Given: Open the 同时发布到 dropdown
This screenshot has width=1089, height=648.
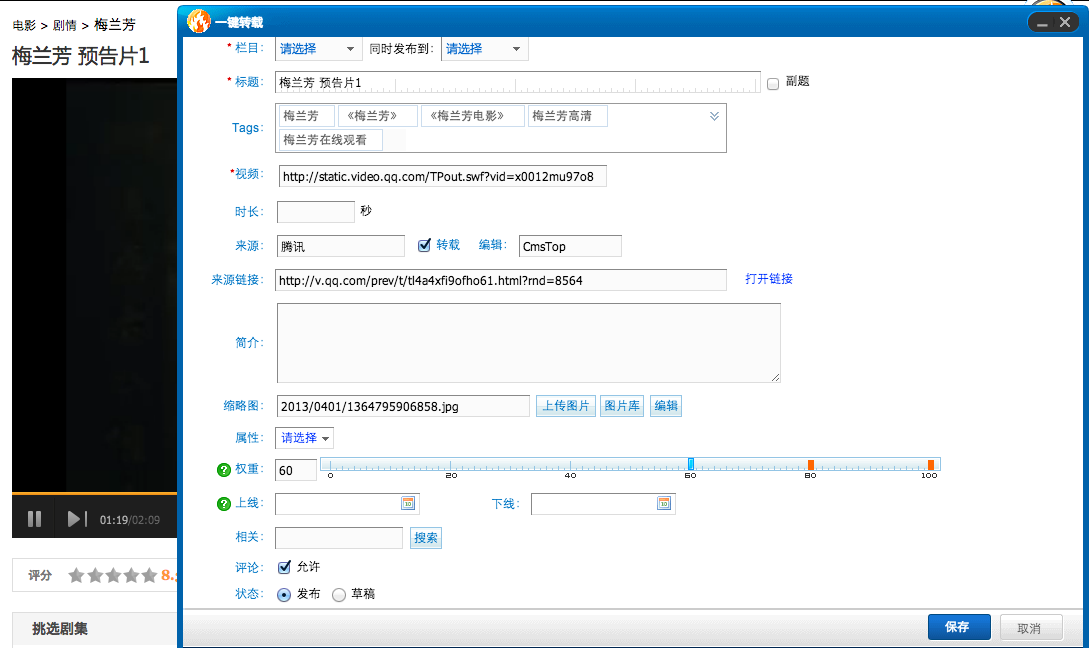Looking at the screenshot, I should (x=484, y=49).
